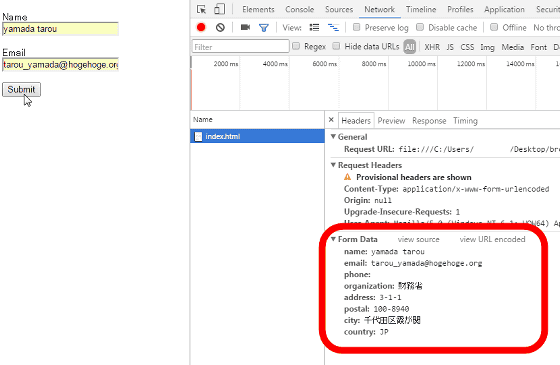Select the Network panel tab
Image resolution: width=560 pixels, height=365 pixels.
pos(380,10)
